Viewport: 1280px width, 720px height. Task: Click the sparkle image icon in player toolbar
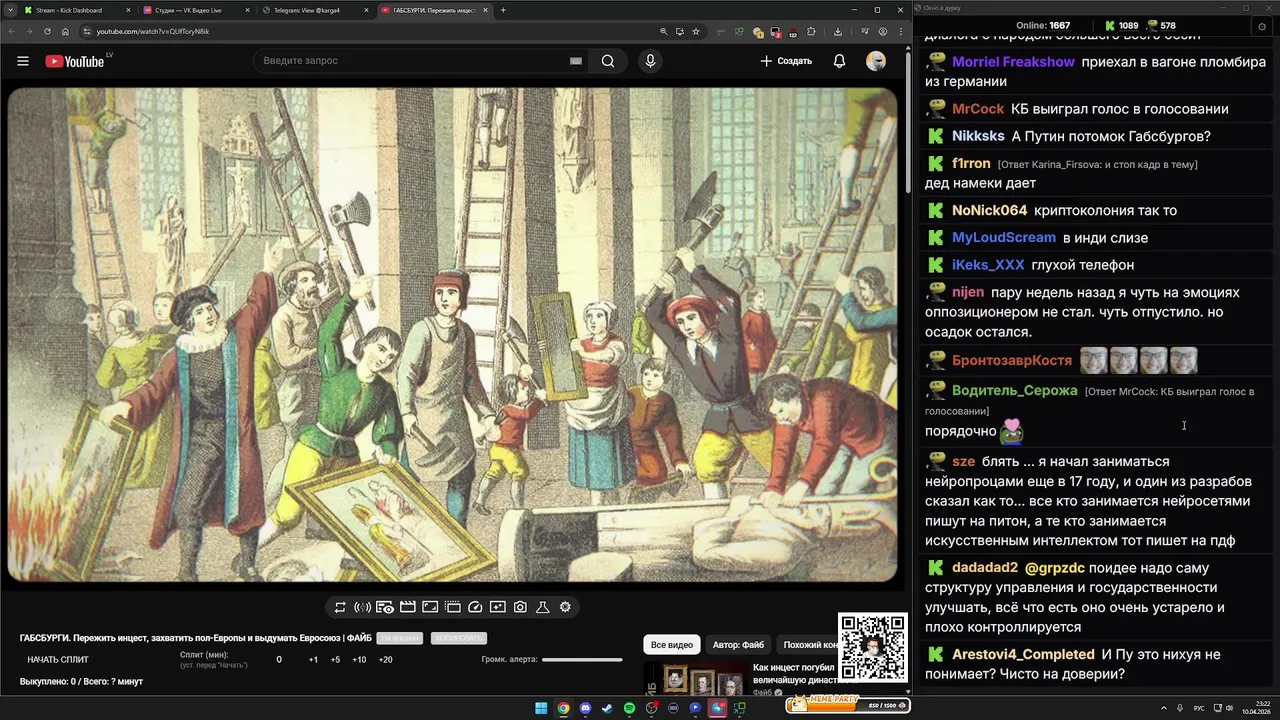pyautogui.click(x=497, y=607)
